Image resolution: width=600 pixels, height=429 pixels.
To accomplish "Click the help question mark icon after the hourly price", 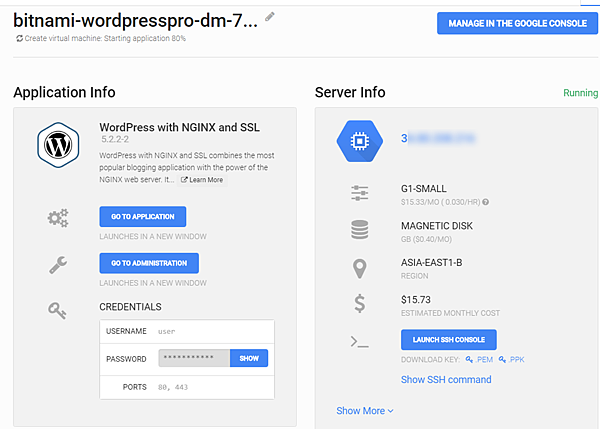I will click(x=486, y=202).
